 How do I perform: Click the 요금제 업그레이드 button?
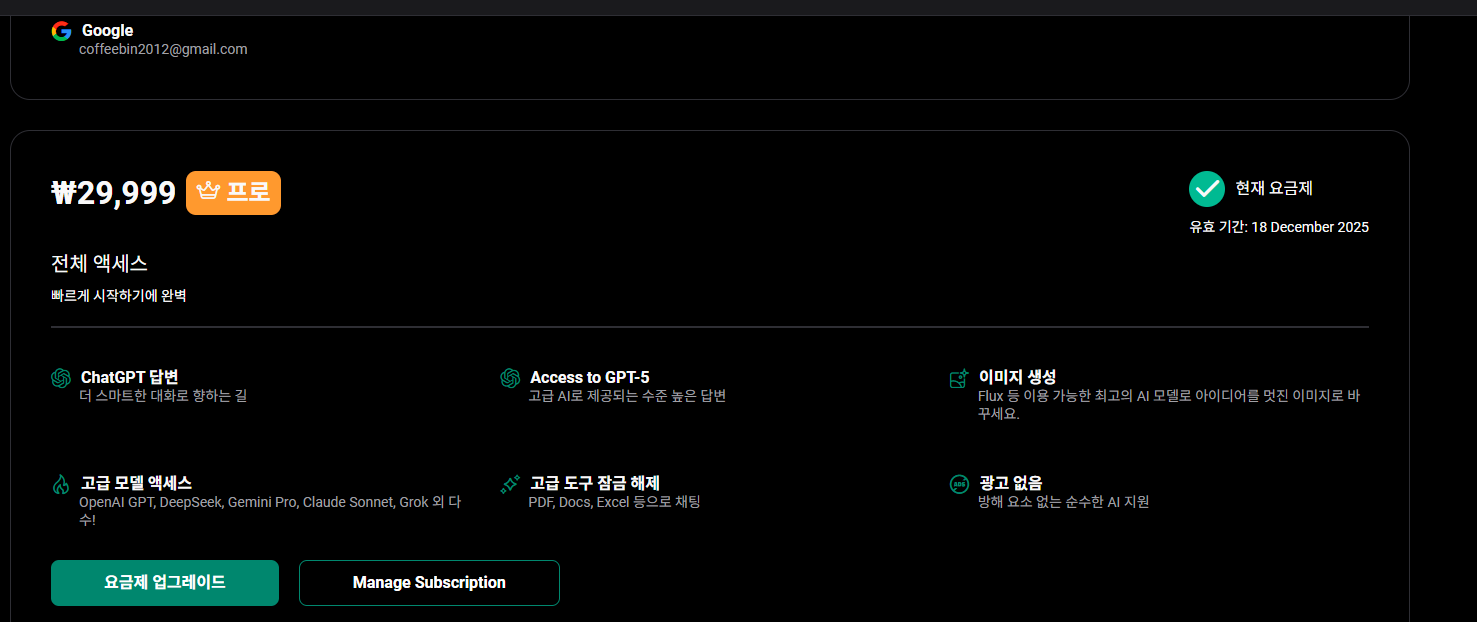[x=165, y=583]
